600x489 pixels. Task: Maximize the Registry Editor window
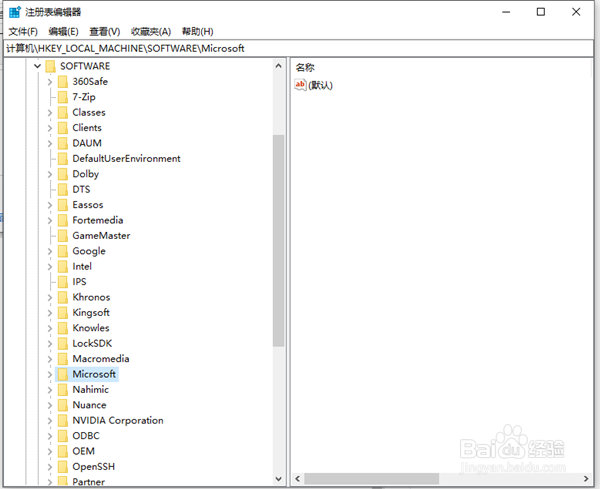tap(541, 12)
